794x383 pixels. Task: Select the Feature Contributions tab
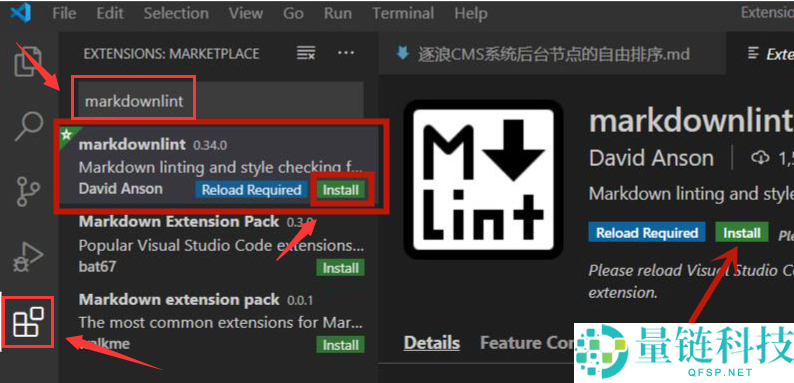click(527, 343)
